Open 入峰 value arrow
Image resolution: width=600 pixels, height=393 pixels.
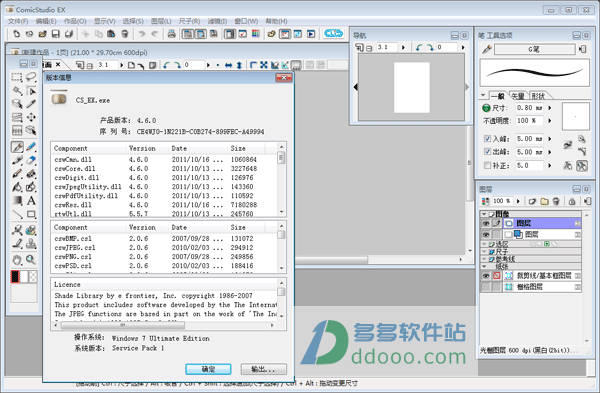[x=550, y=139]
